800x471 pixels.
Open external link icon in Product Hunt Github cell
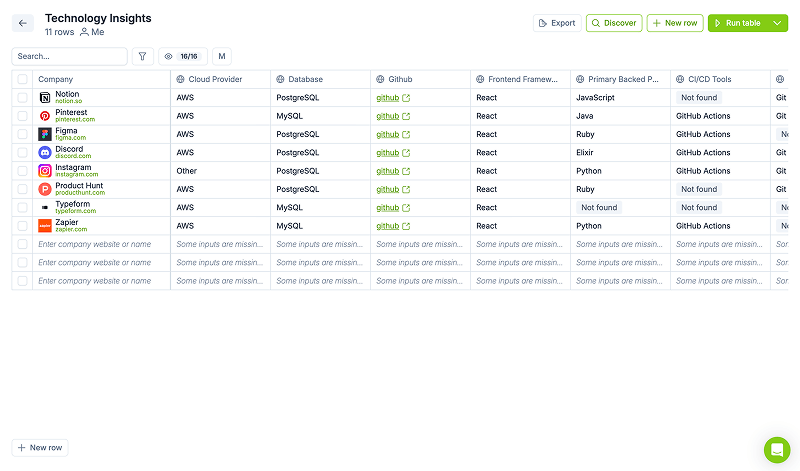click(x=406, y=190)
